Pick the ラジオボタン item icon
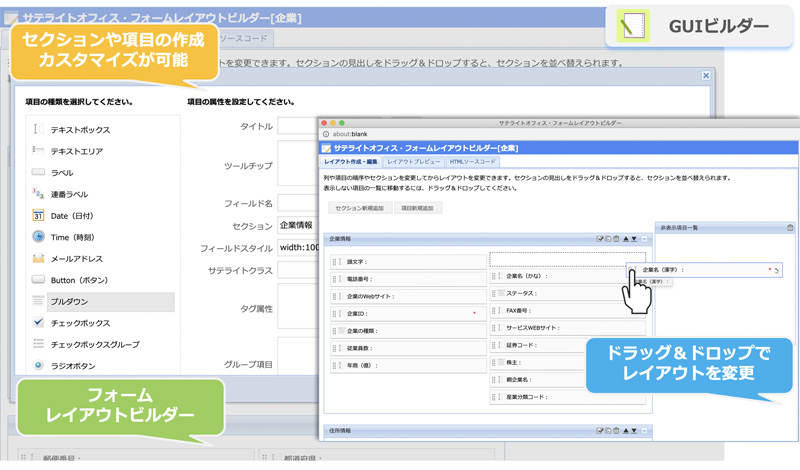 click(x=38, y=365)
